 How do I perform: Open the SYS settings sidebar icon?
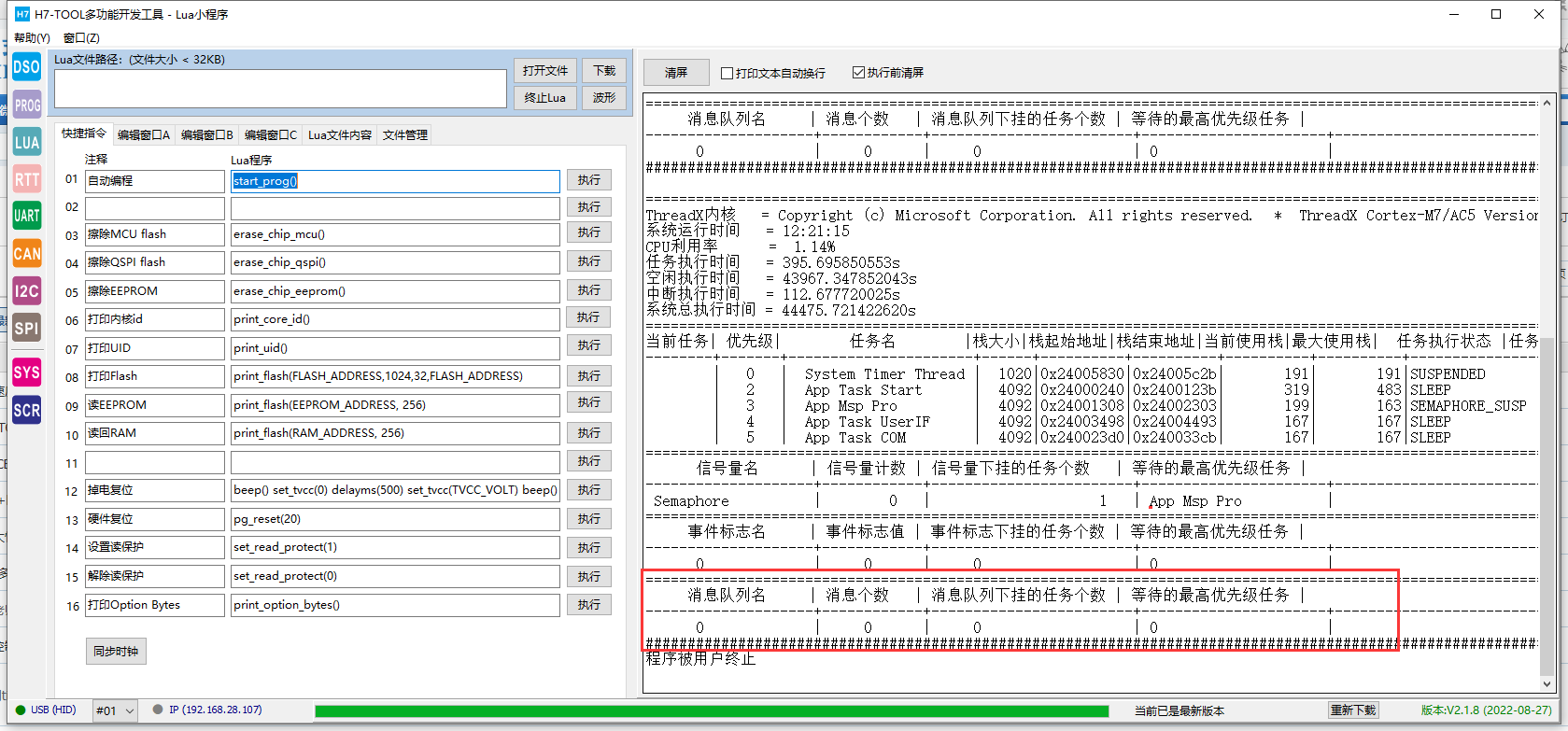coord(26,373)
